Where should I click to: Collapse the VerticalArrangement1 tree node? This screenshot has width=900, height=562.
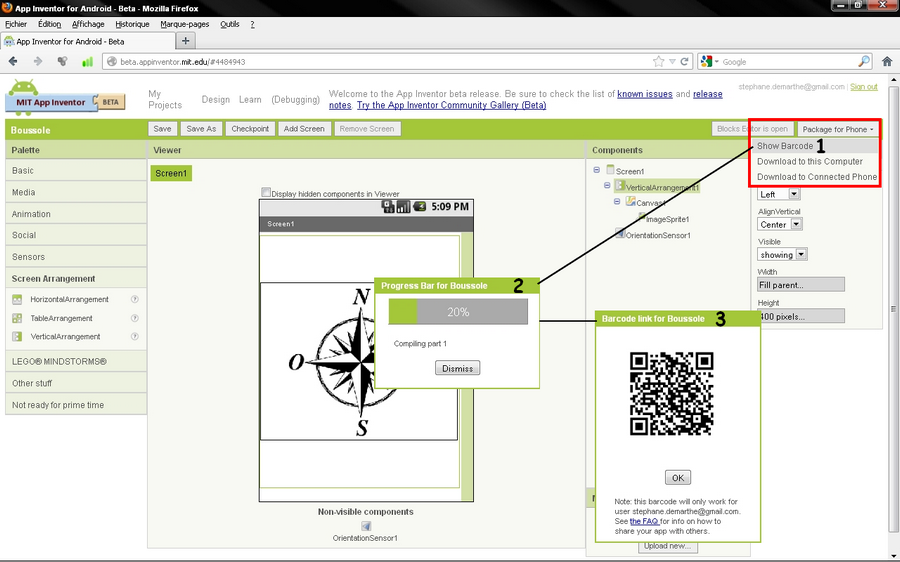[607, 185]
